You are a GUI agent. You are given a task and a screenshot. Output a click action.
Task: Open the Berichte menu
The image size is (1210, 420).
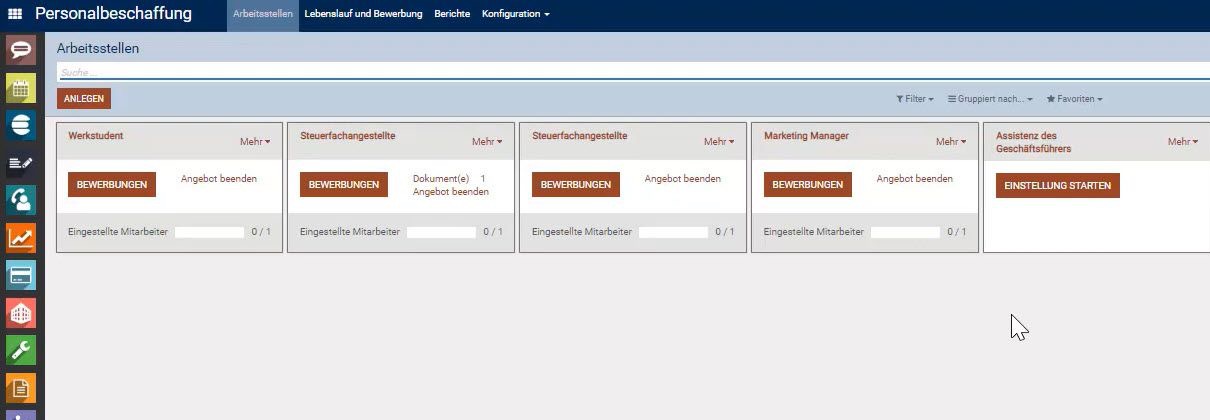(x=452, y=15)
